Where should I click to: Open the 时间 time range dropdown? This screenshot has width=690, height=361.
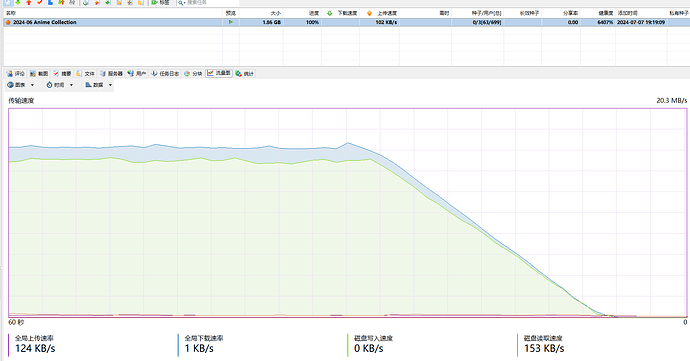(59, 85)
